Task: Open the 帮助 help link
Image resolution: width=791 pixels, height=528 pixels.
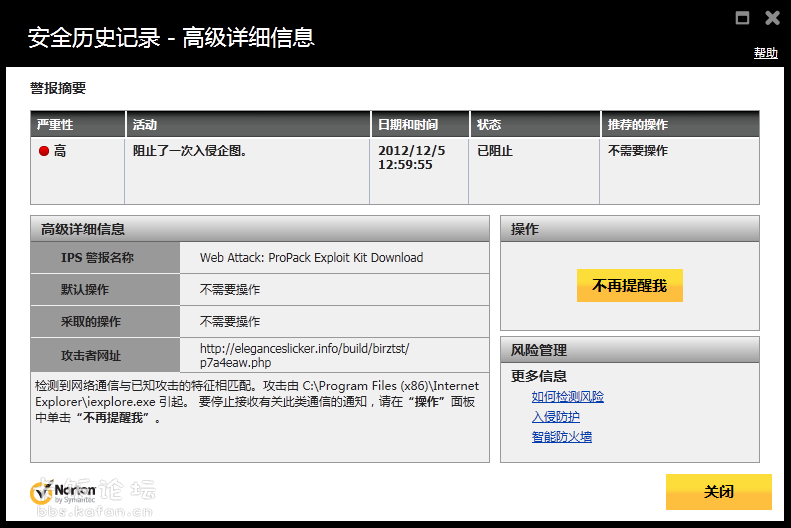Action: point(765,53)
